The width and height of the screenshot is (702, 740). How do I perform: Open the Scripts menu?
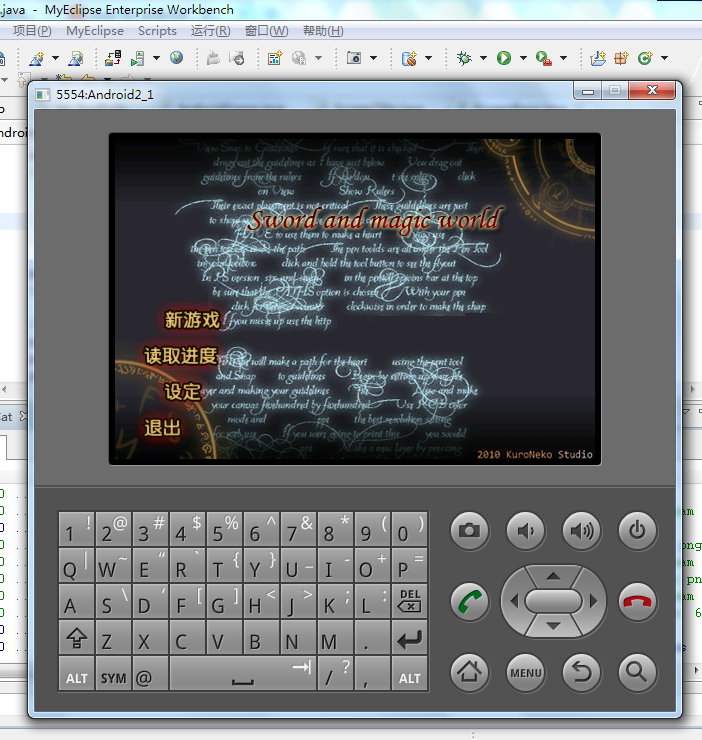tap(157, 31)
